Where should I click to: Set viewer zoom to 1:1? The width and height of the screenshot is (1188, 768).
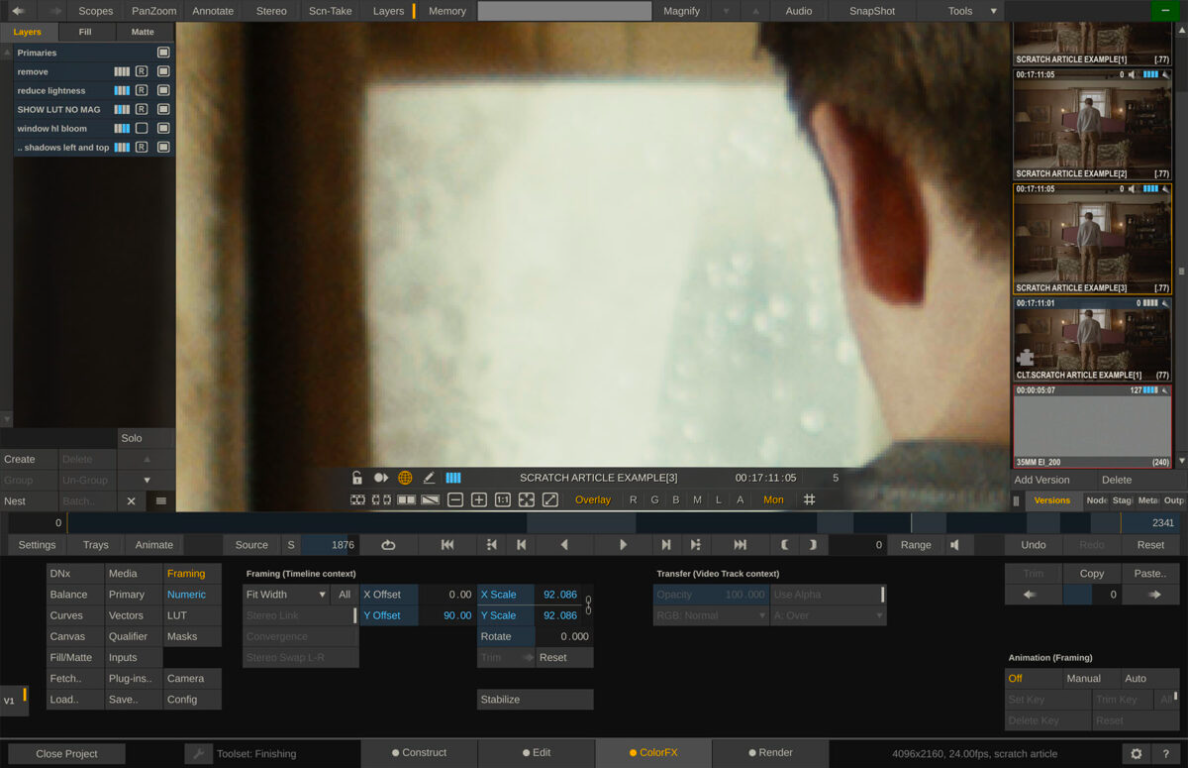click(502, 500)
